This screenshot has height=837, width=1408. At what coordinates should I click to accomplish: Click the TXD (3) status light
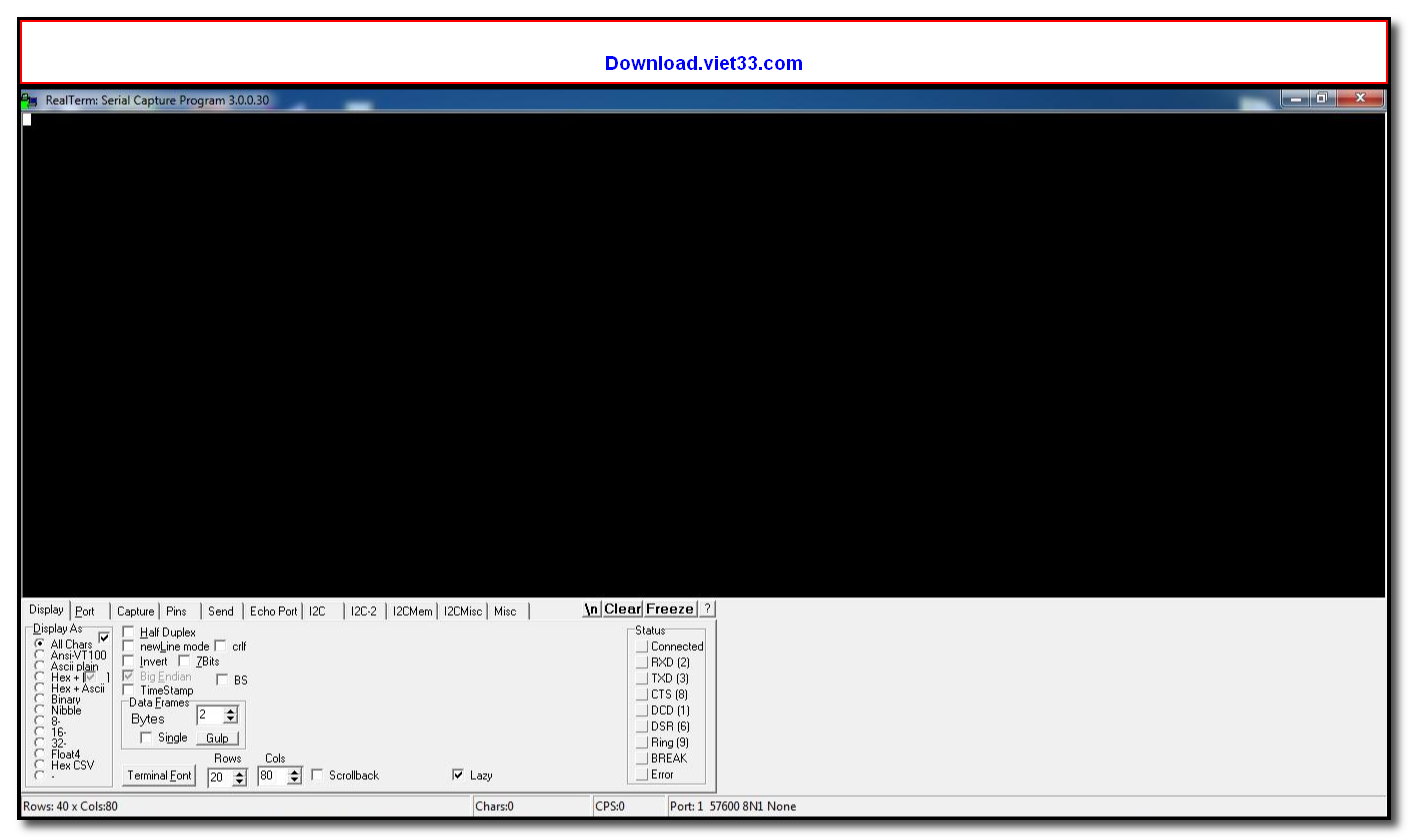(641, 678)
